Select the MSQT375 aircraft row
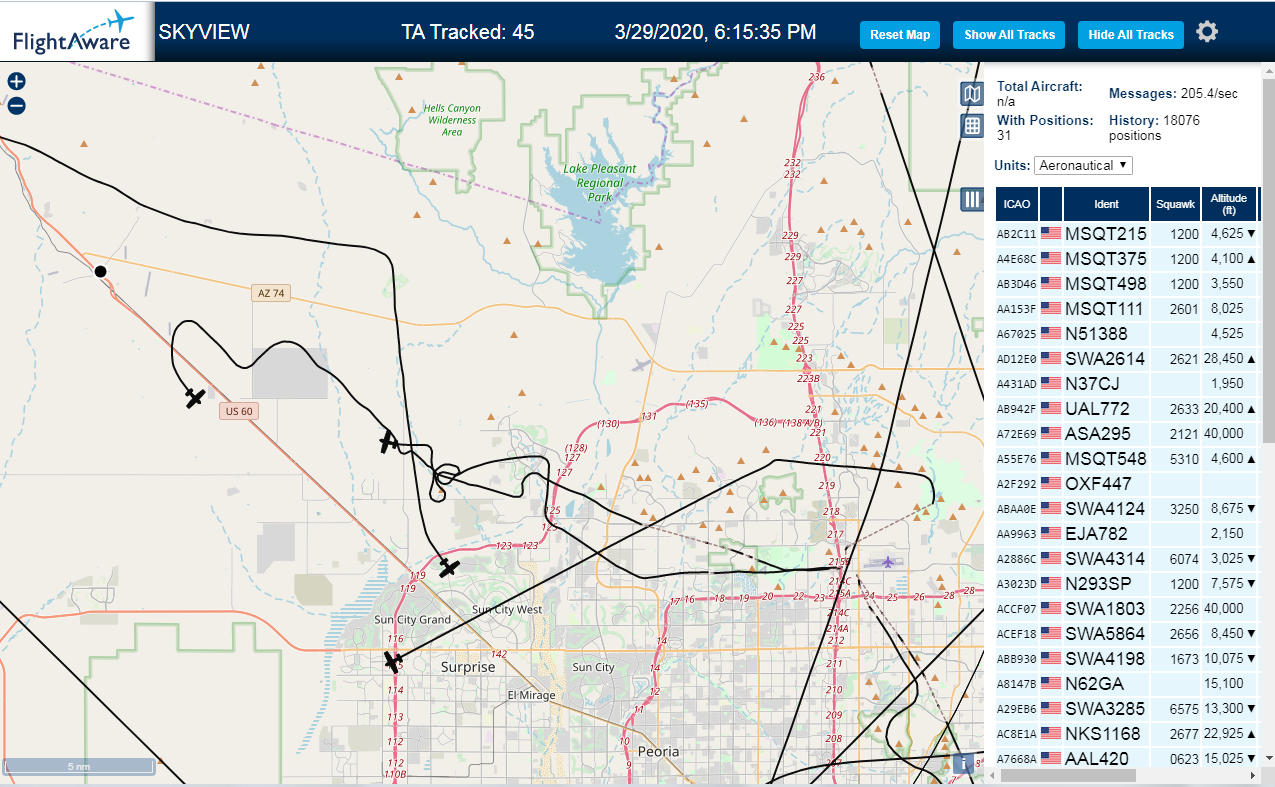 click(1127, 258)
